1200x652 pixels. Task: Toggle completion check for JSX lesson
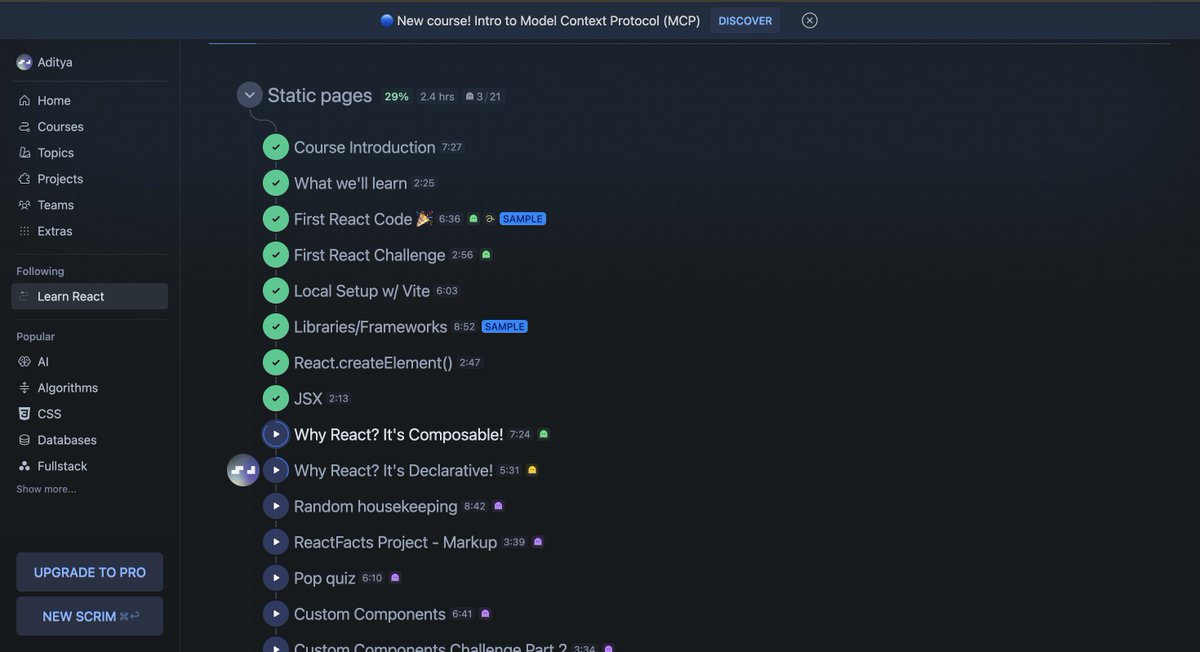pos(276,399)
